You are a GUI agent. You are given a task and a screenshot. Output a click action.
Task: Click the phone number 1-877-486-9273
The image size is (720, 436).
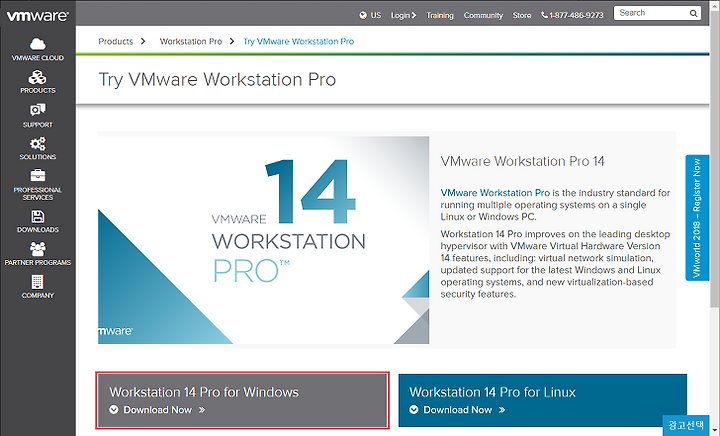pos(576,15)
